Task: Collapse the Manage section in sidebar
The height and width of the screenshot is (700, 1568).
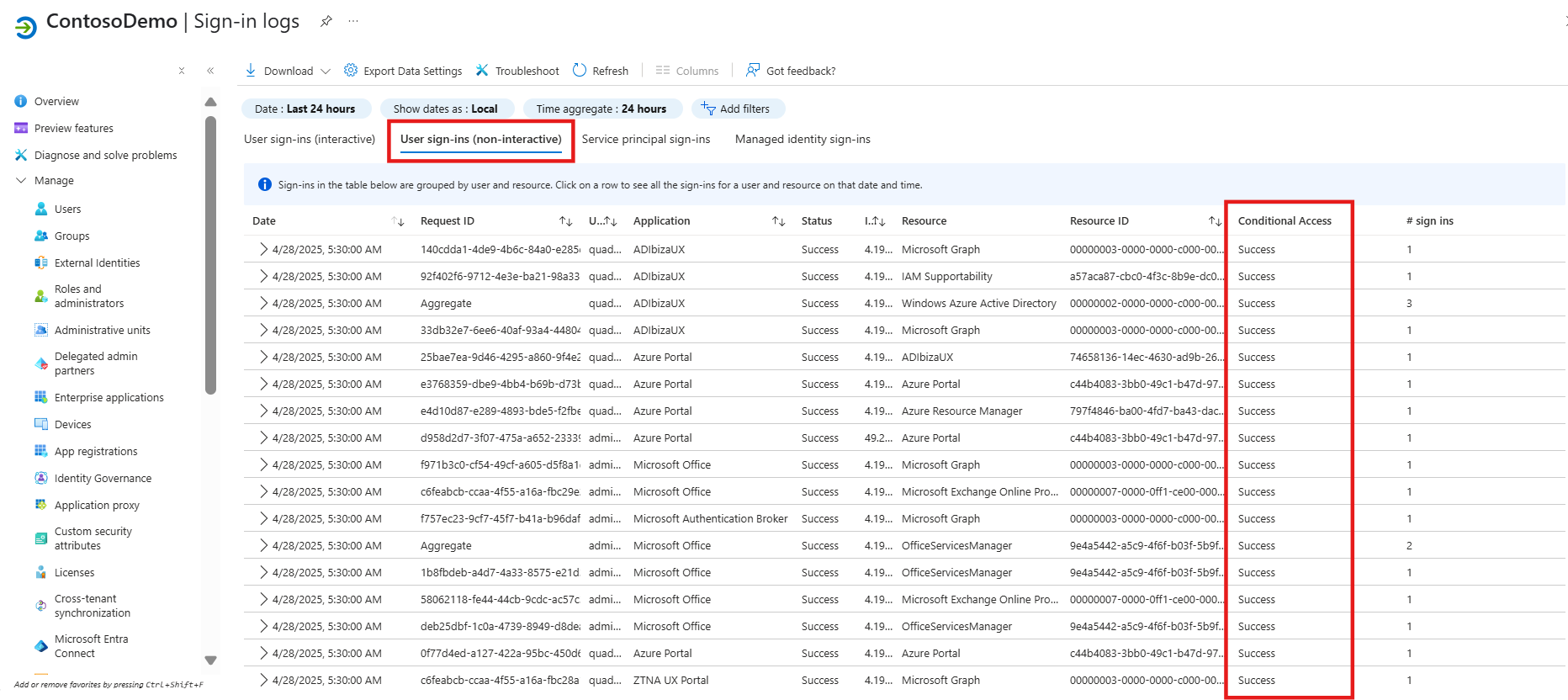Action: (21, 180)
